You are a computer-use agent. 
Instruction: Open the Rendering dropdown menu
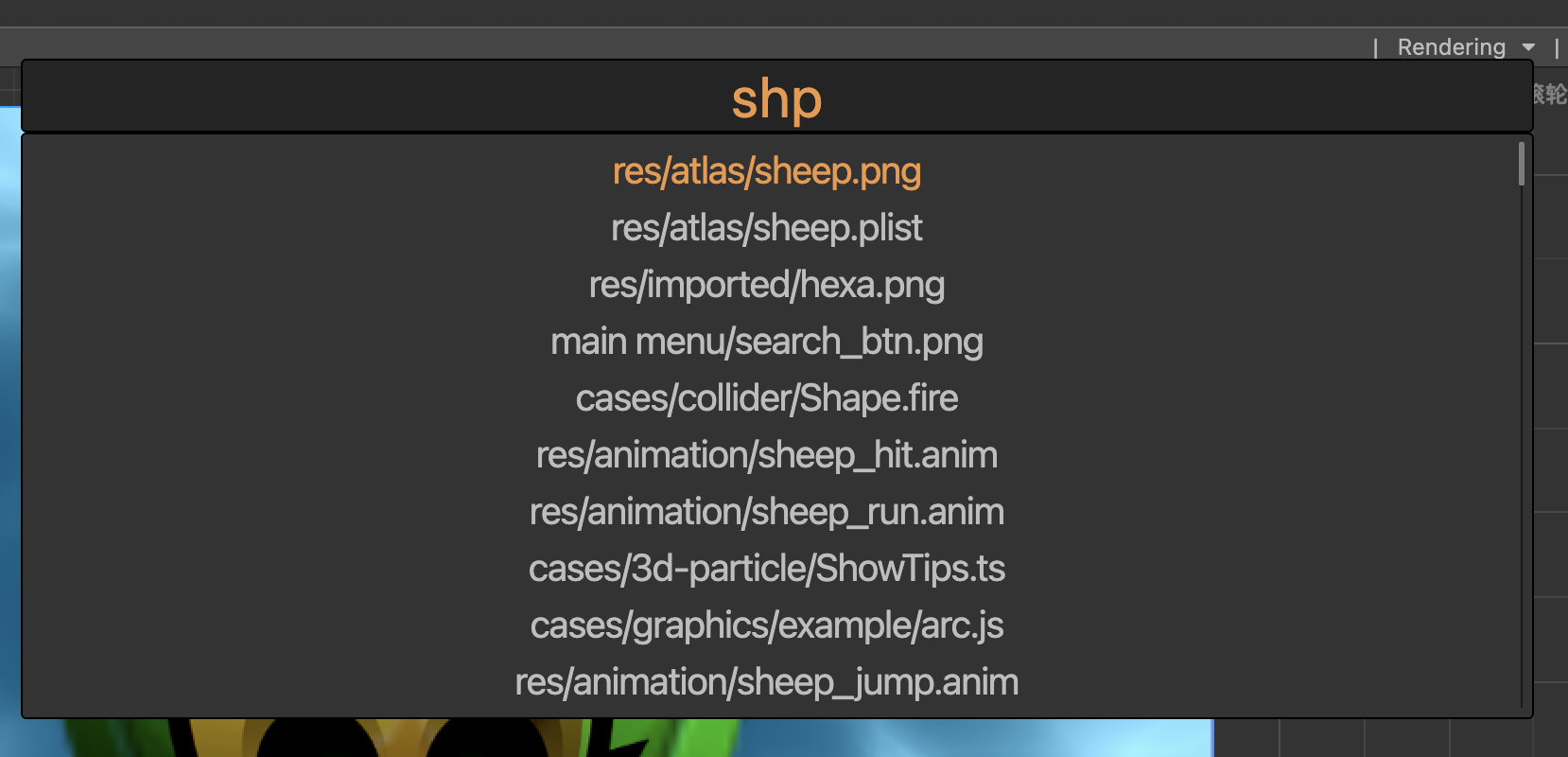(x=1452, y=47)
